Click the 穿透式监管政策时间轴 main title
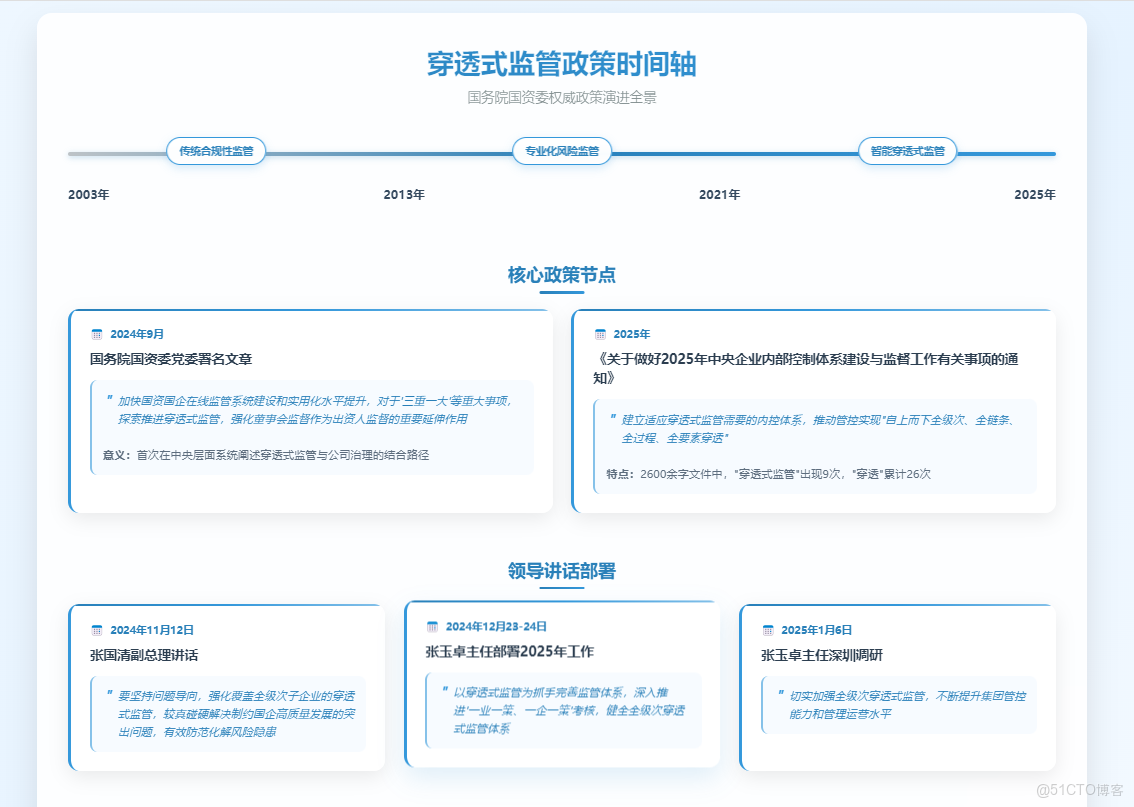This screenshot has width=1134, height=807. [561, 64]
